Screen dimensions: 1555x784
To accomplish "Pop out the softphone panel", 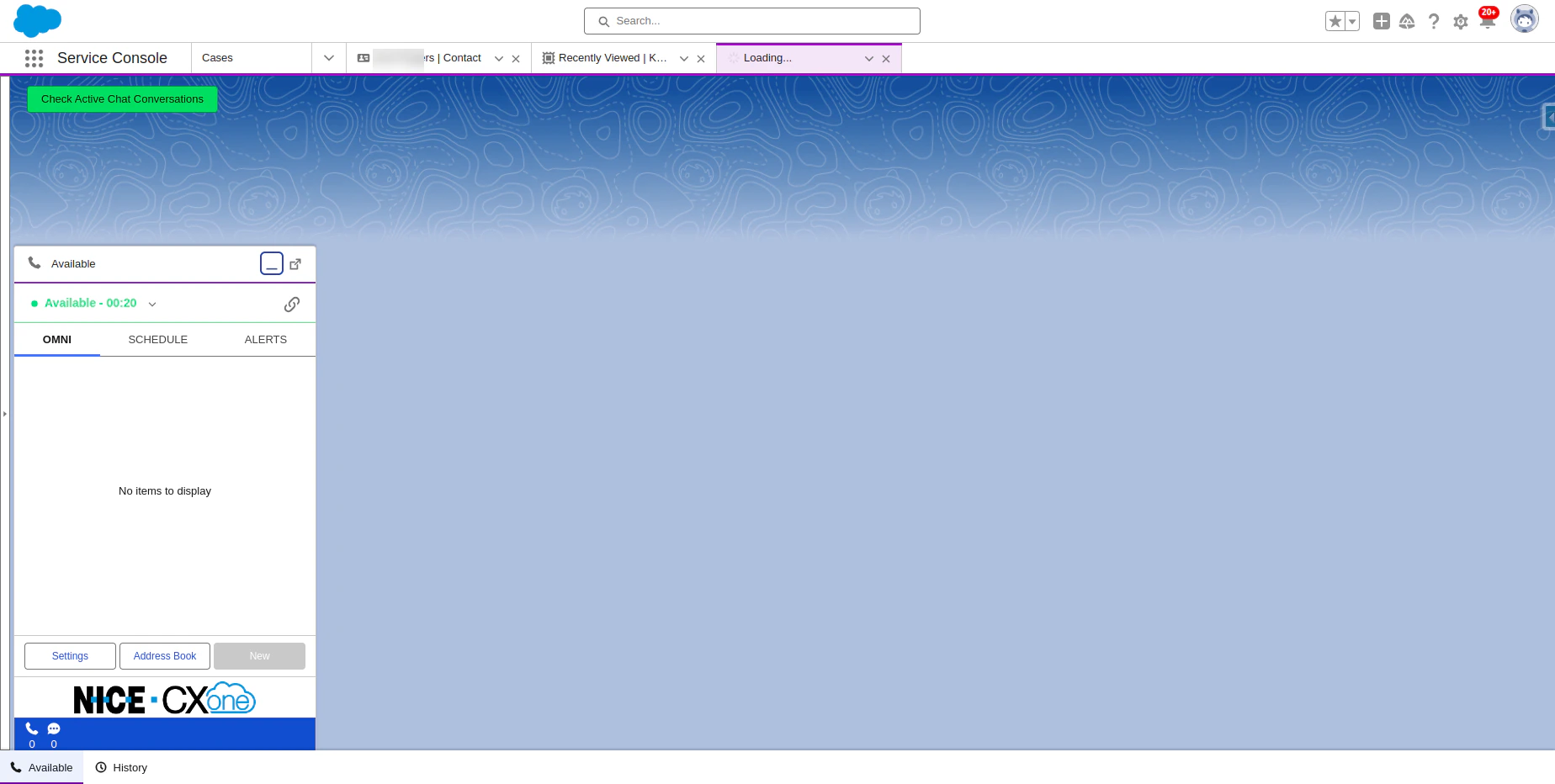I will point(295,264).
